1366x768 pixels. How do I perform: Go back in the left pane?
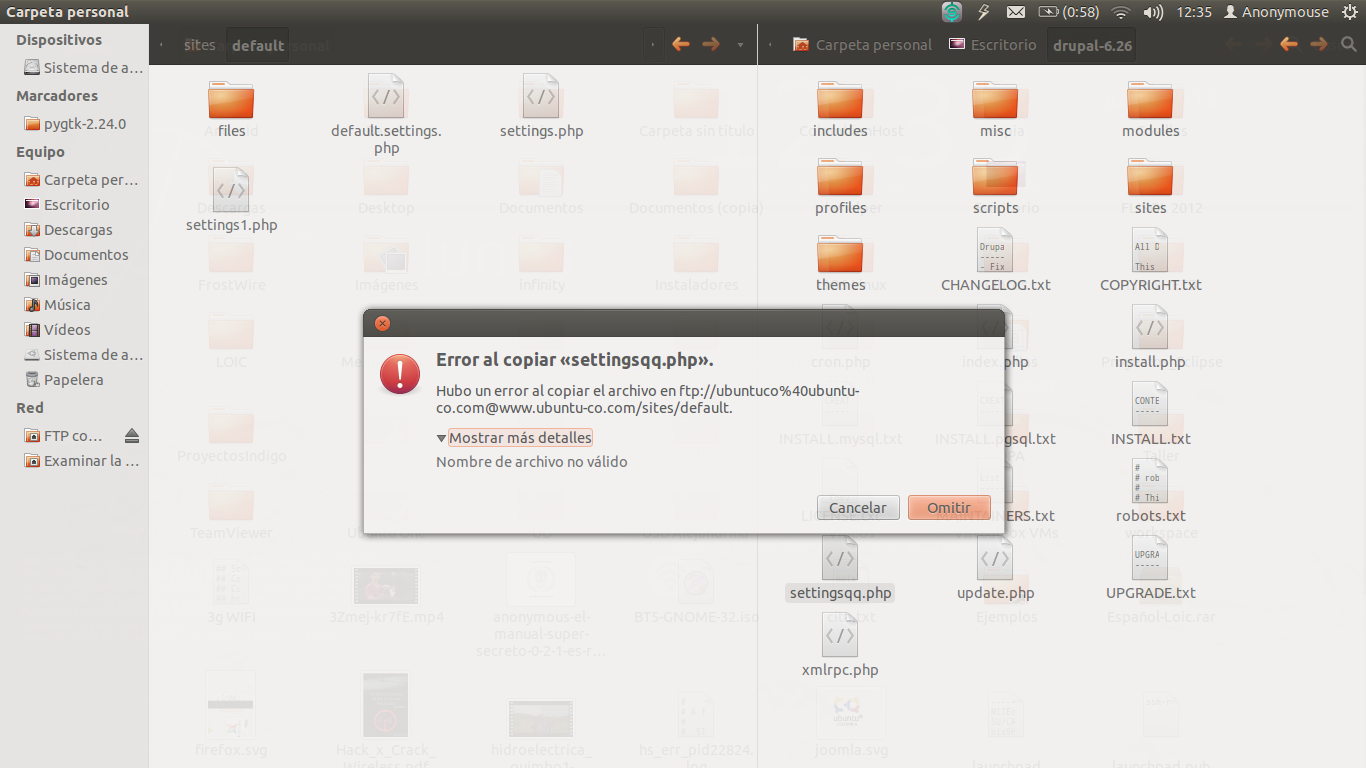pyautogui.click(x=681, y=44)
